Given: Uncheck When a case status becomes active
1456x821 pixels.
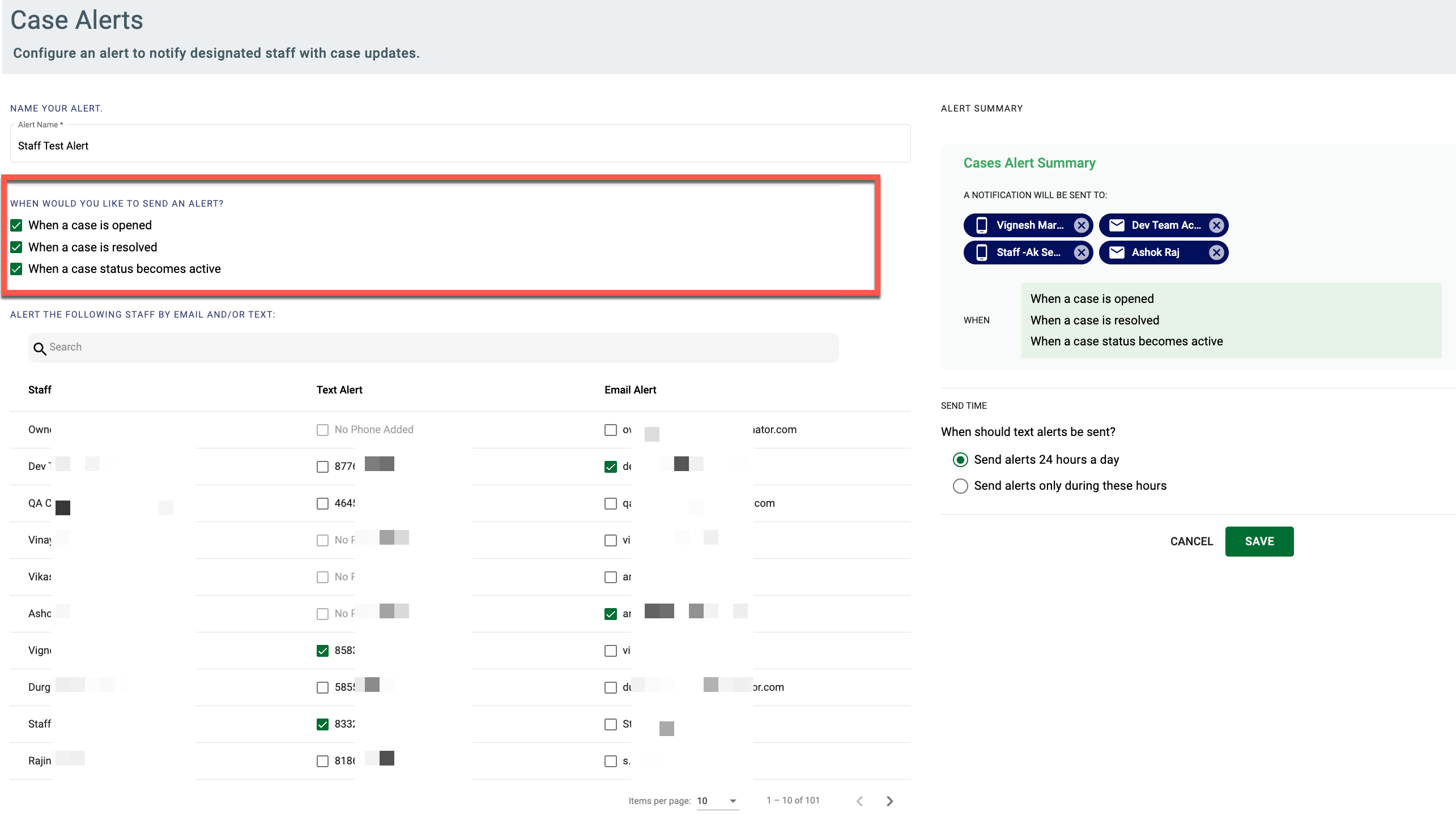Looking at the screenshot, I should click(16, 269).
